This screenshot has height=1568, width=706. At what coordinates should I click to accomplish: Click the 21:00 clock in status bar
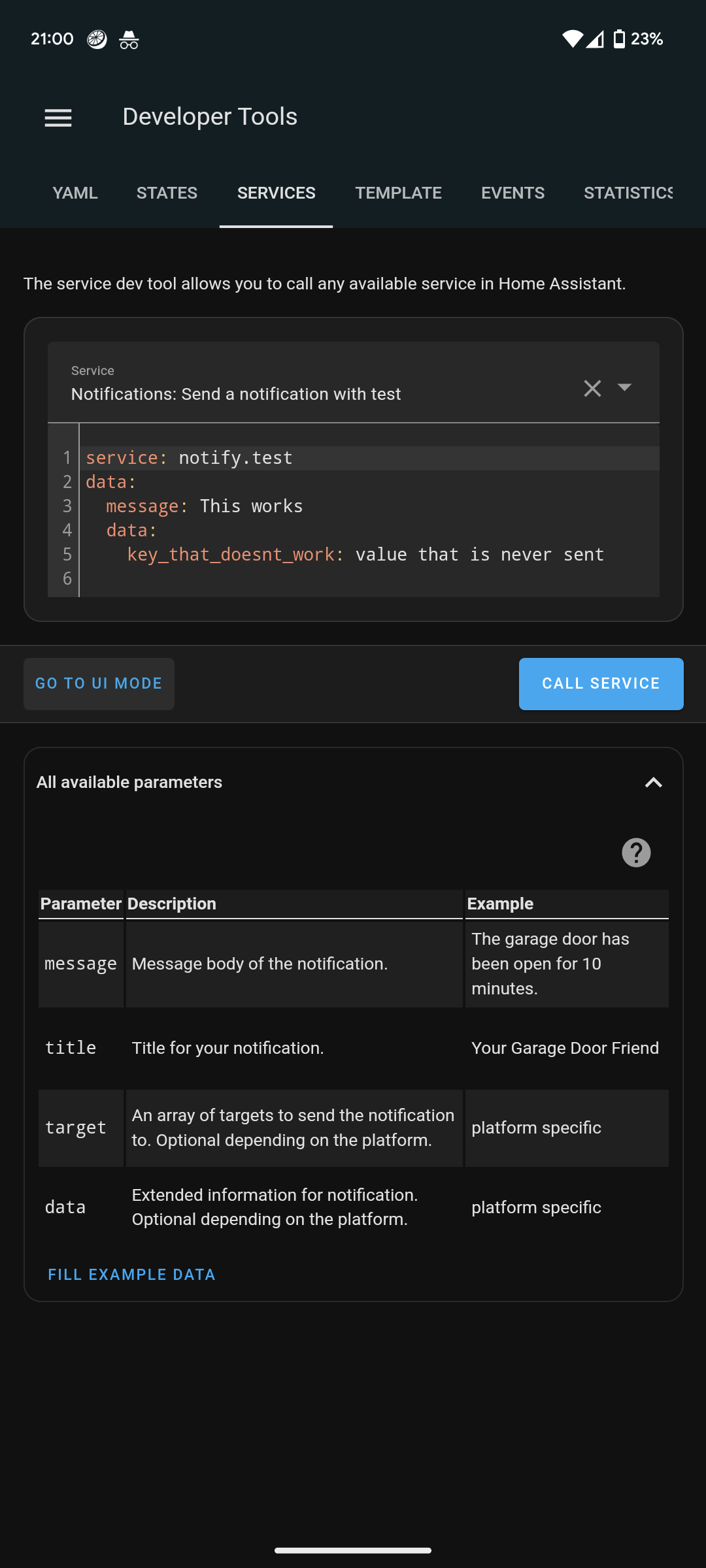coord(52,39)
